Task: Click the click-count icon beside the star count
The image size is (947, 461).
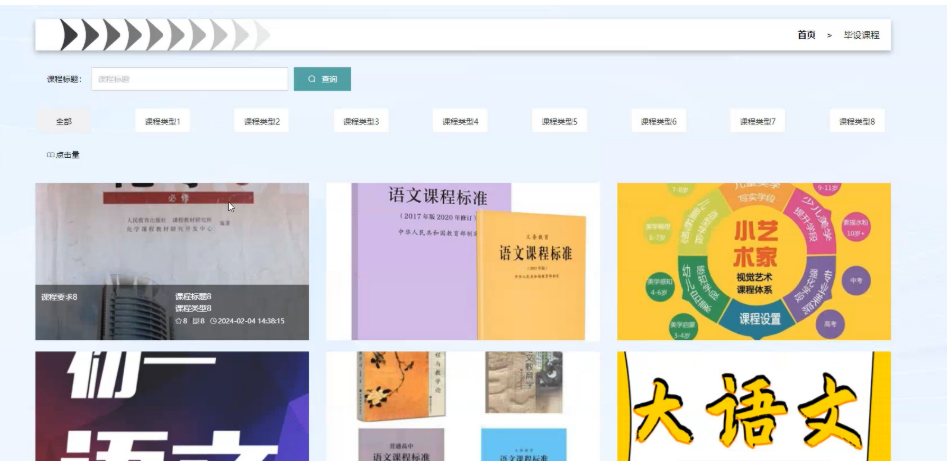Action: click(196, 321)
